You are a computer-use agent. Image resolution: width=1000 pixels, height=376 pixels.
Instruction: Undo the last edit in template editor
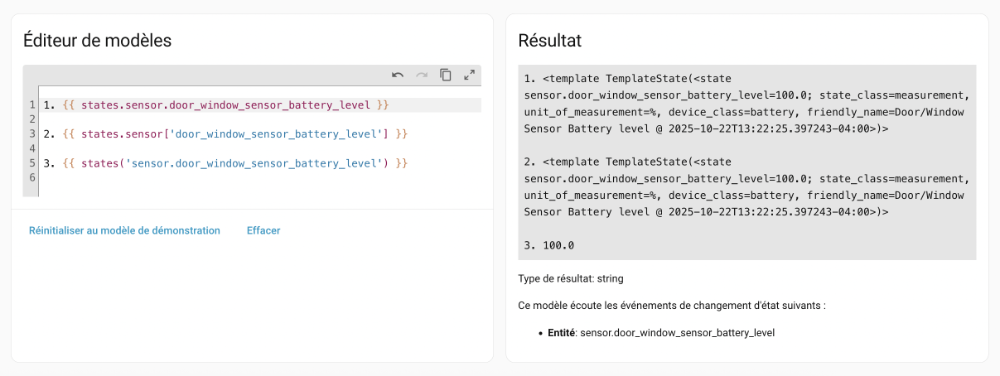[398, 75]
